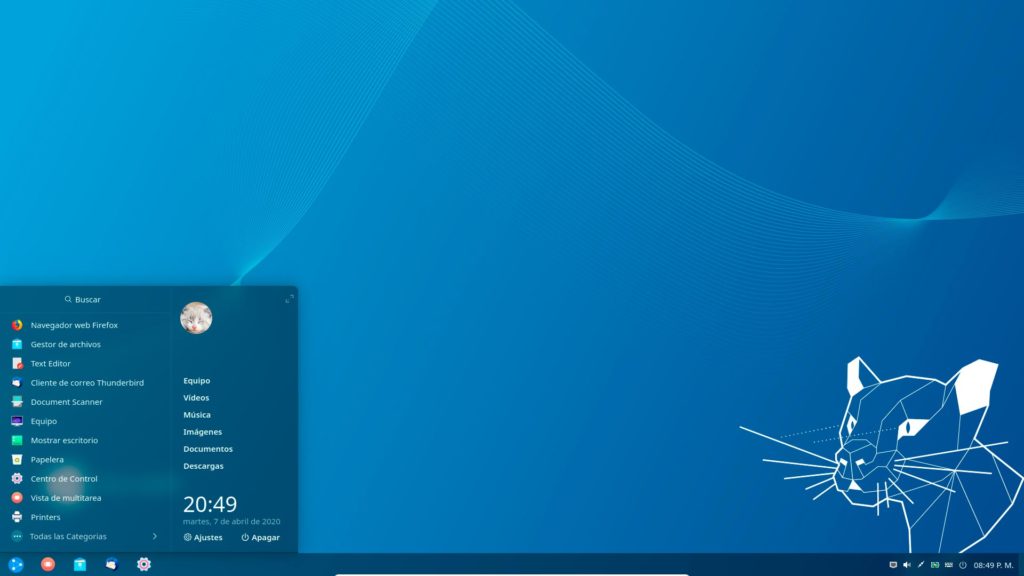Launch Thunderbird from the taskbar
1024x576 pixels.
(x=112, y=564)
